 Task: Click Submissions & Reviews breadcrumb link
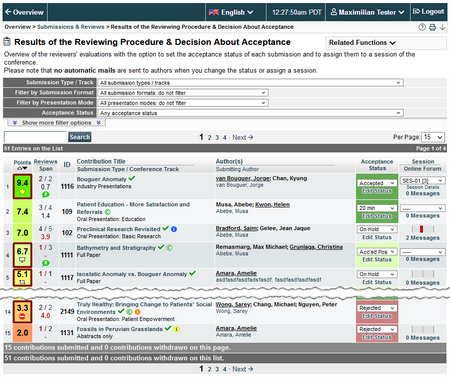click(71, 27)
